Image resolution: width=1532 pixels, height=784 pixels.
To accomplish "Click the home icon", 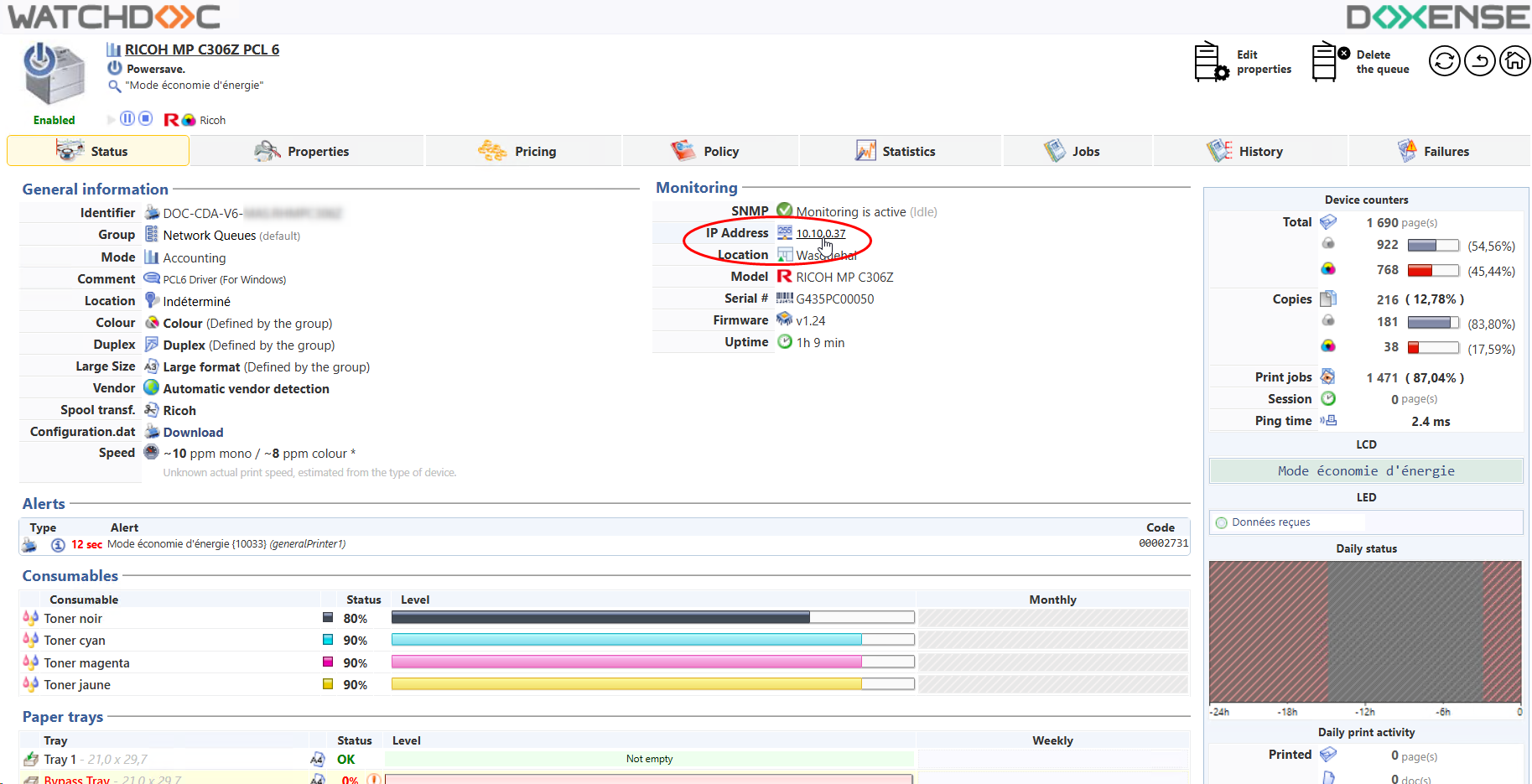I will 1514,61.
